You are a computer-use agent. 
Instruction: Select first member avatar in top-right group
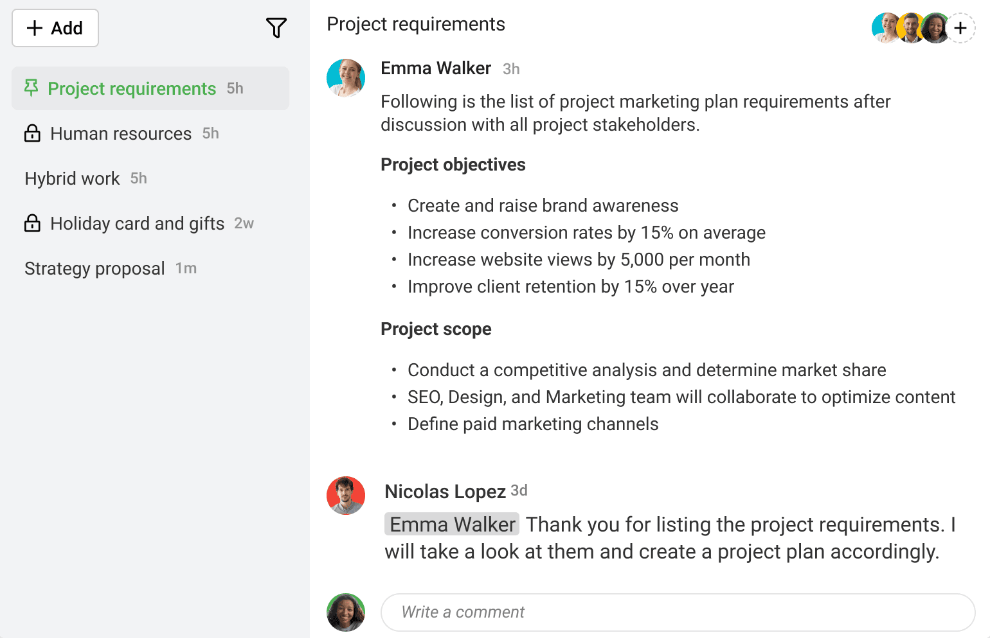point(885,28)
